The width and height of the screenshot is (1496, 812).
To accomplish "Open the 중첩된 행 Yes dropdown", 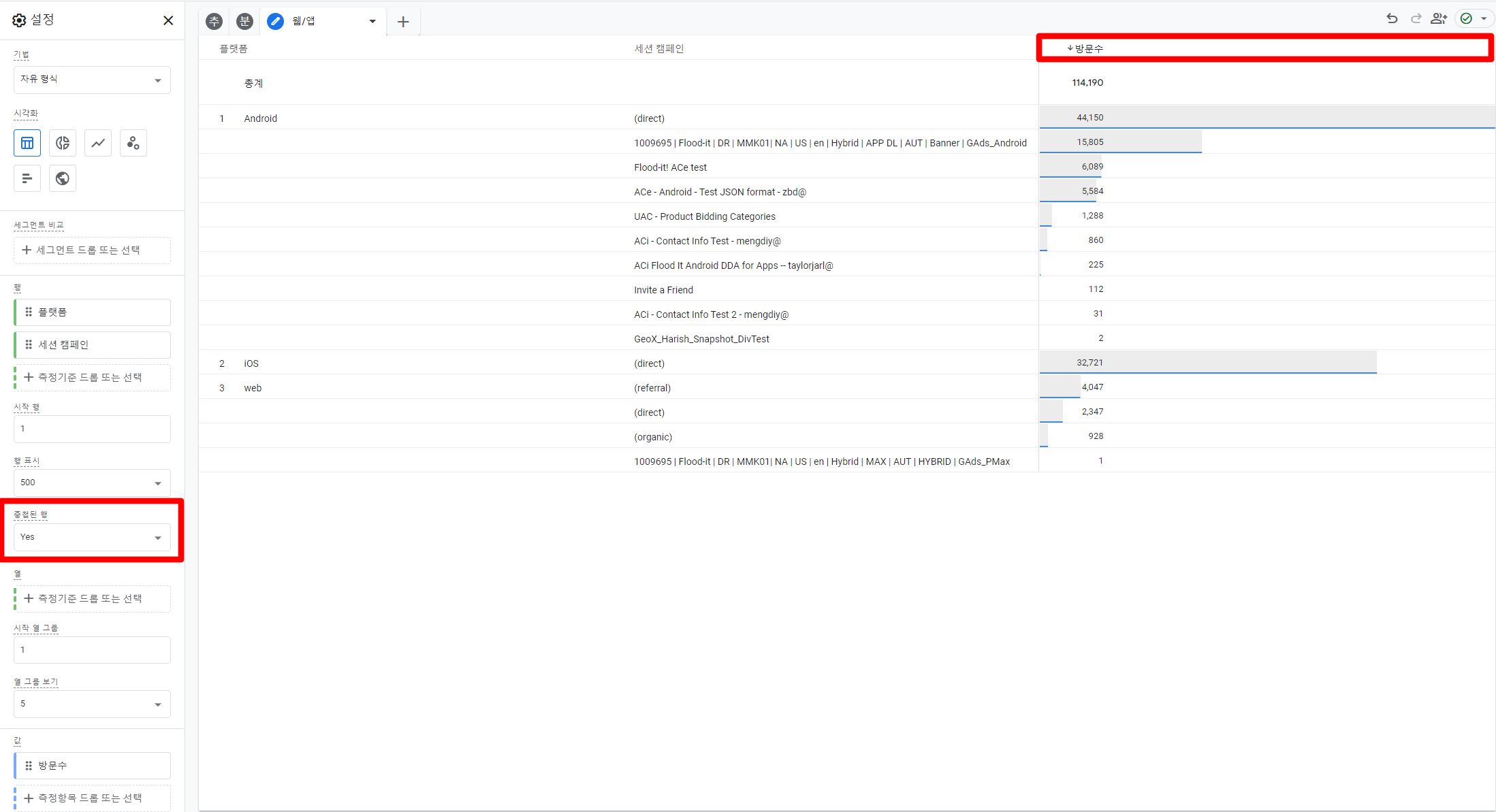I will pyautogui.click(x=92, y=537).
